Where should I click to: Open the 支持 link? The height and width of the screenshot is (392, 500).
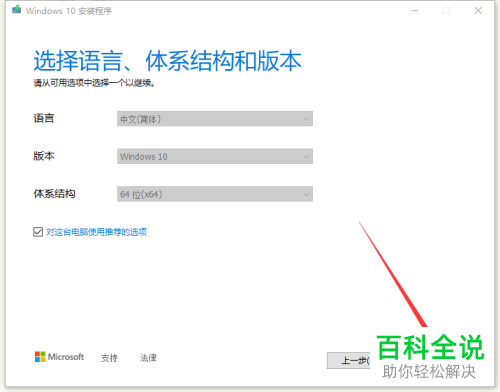coord(109,358)
